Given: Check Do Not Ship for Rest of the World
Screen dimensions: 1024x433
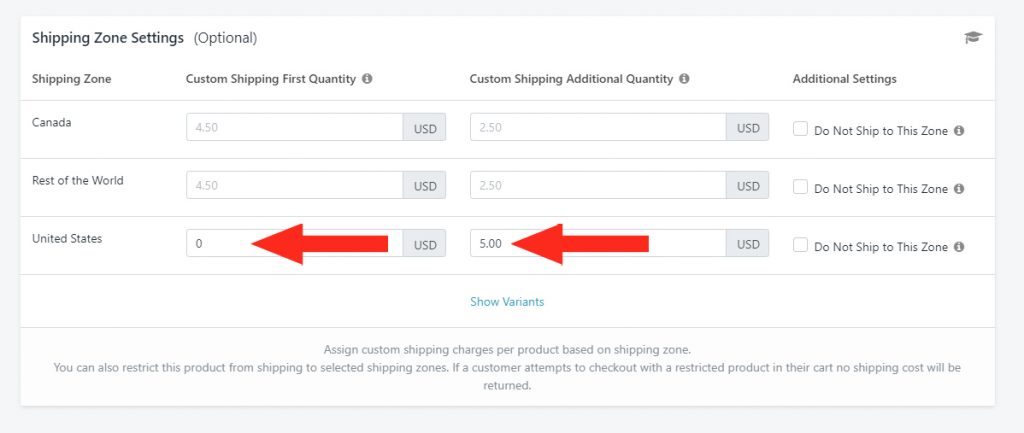Looking at the screenshot, I should pos(800,187).
